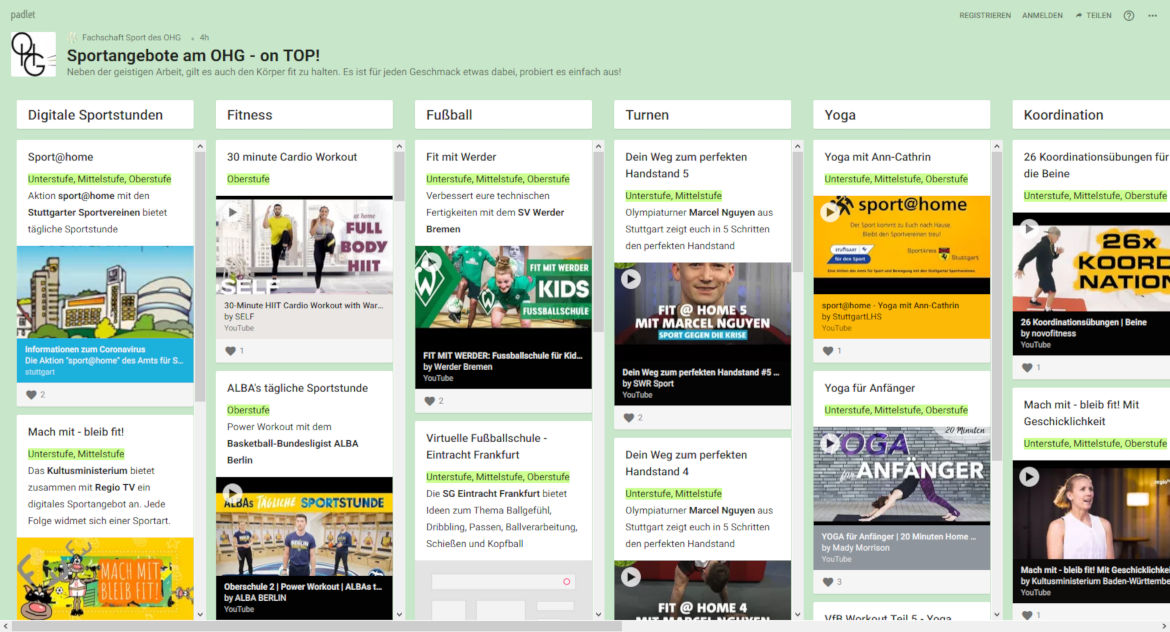Image resolution: width=1170 pixels, height=632 pixels.
Task: Play the Full Body HIIT video
Action: (x=233, y=213)
